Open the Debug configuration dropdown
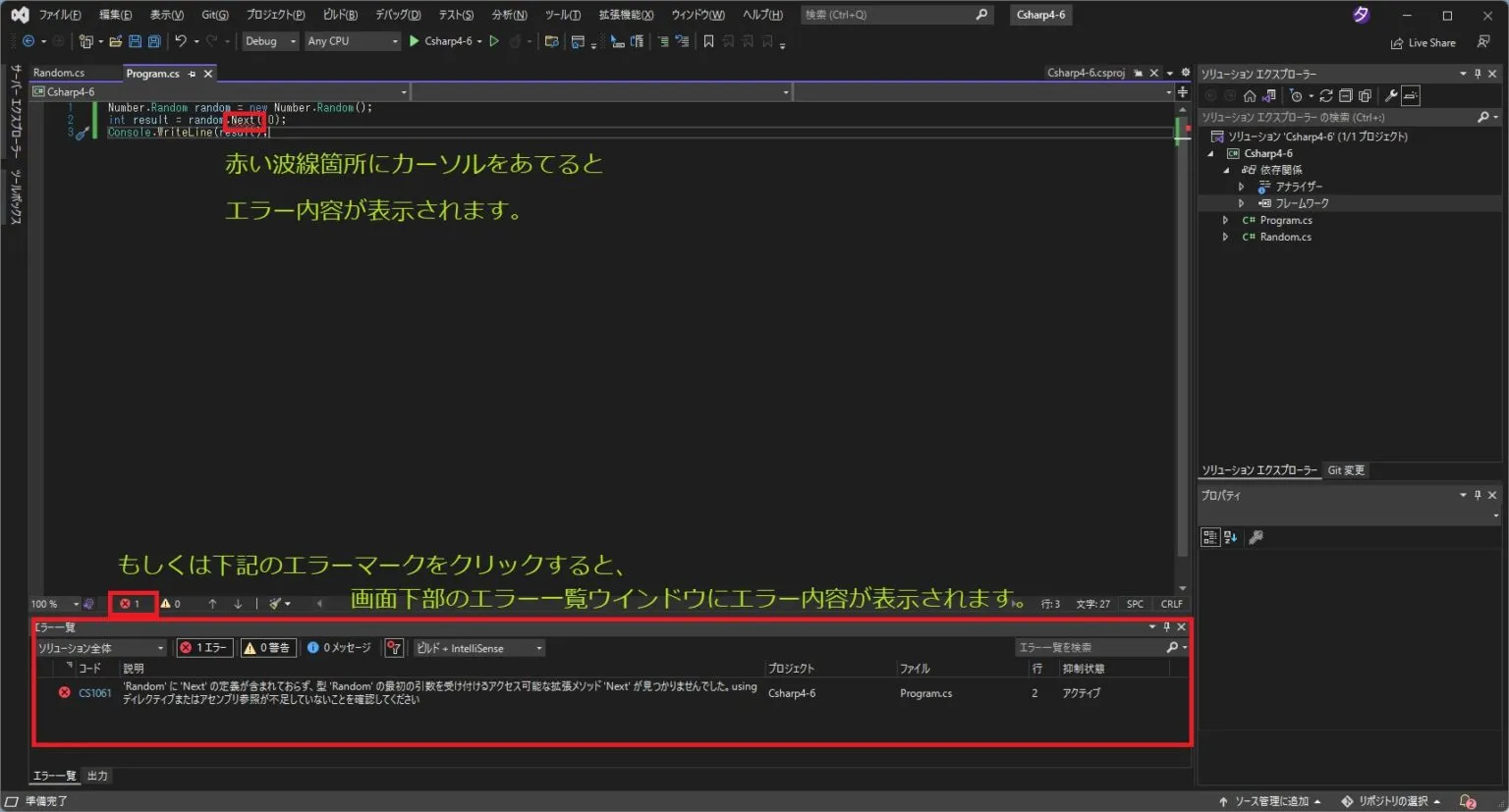 pos(270,40)
